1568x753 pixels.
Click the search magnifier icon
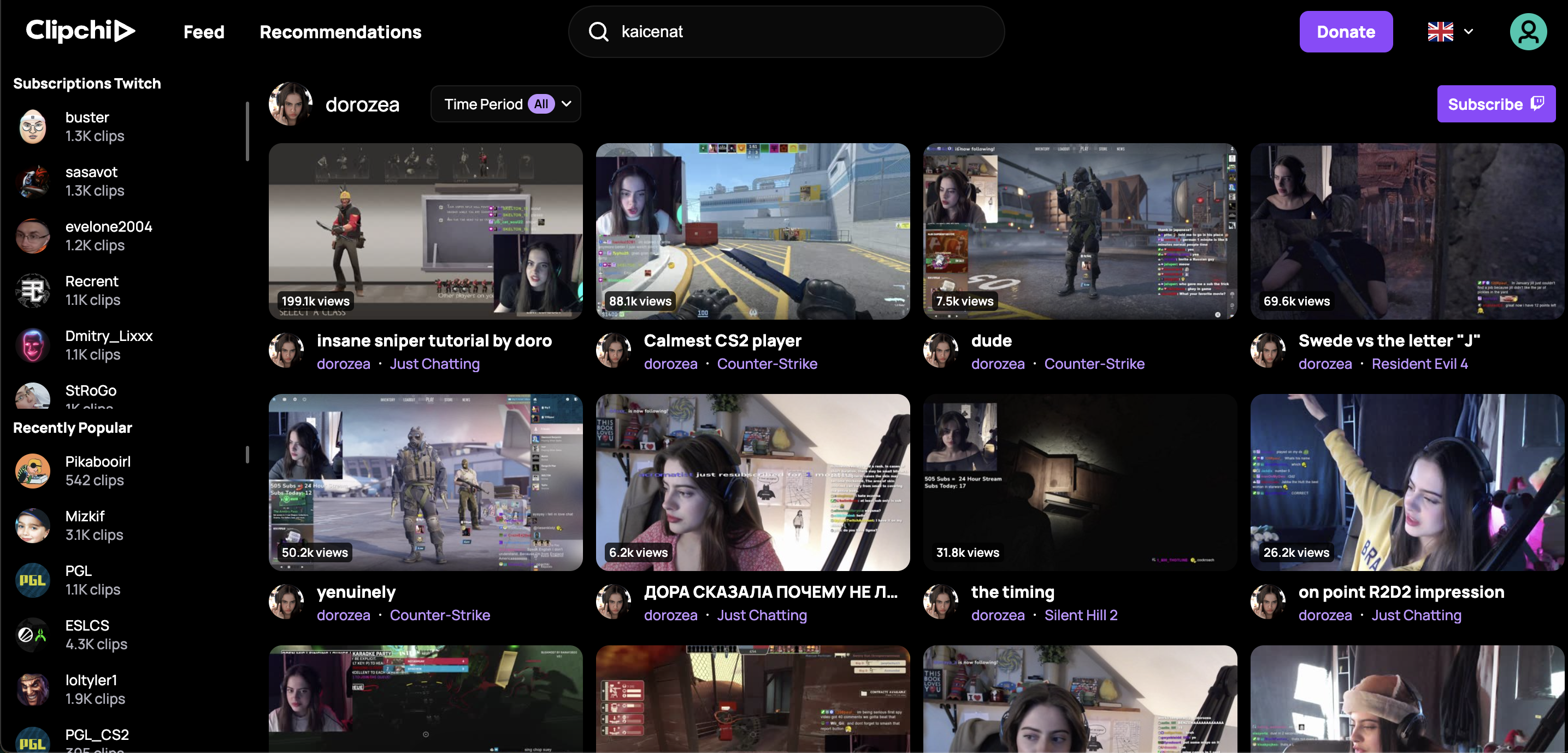598,32
